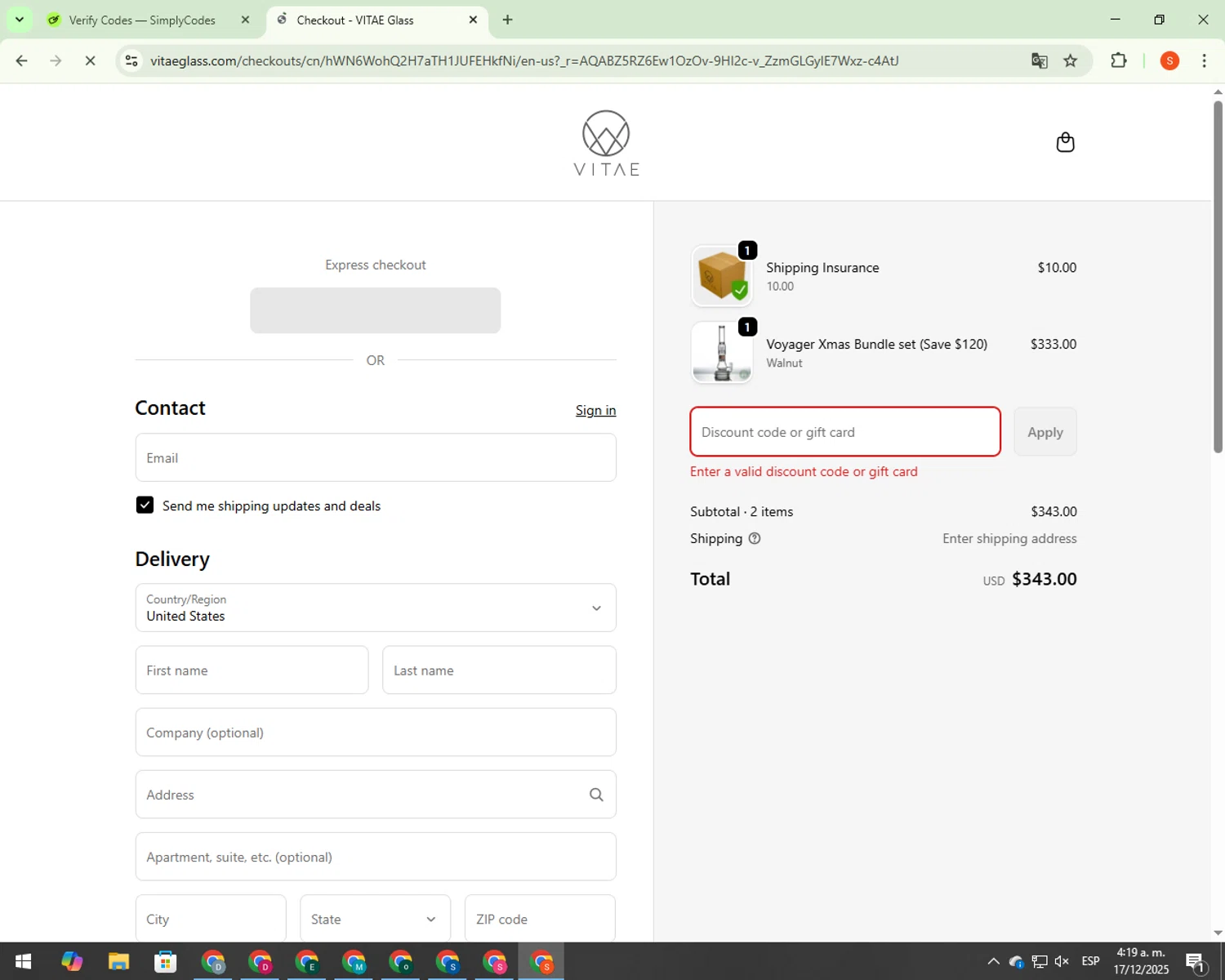Click the invalid discount code error message
This screenshot has height=980, width=1225.
804,471
